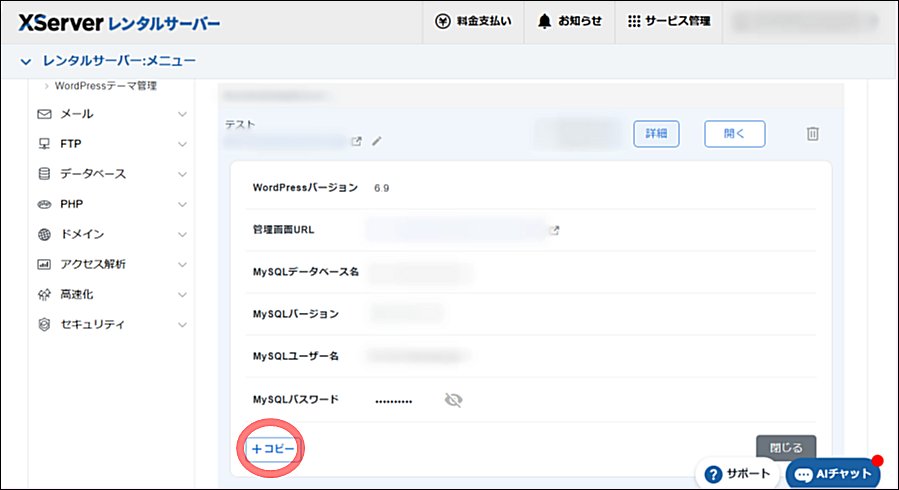Click the 6.9 version value
This screenshot has height=490, width=899.
point(381,188)
